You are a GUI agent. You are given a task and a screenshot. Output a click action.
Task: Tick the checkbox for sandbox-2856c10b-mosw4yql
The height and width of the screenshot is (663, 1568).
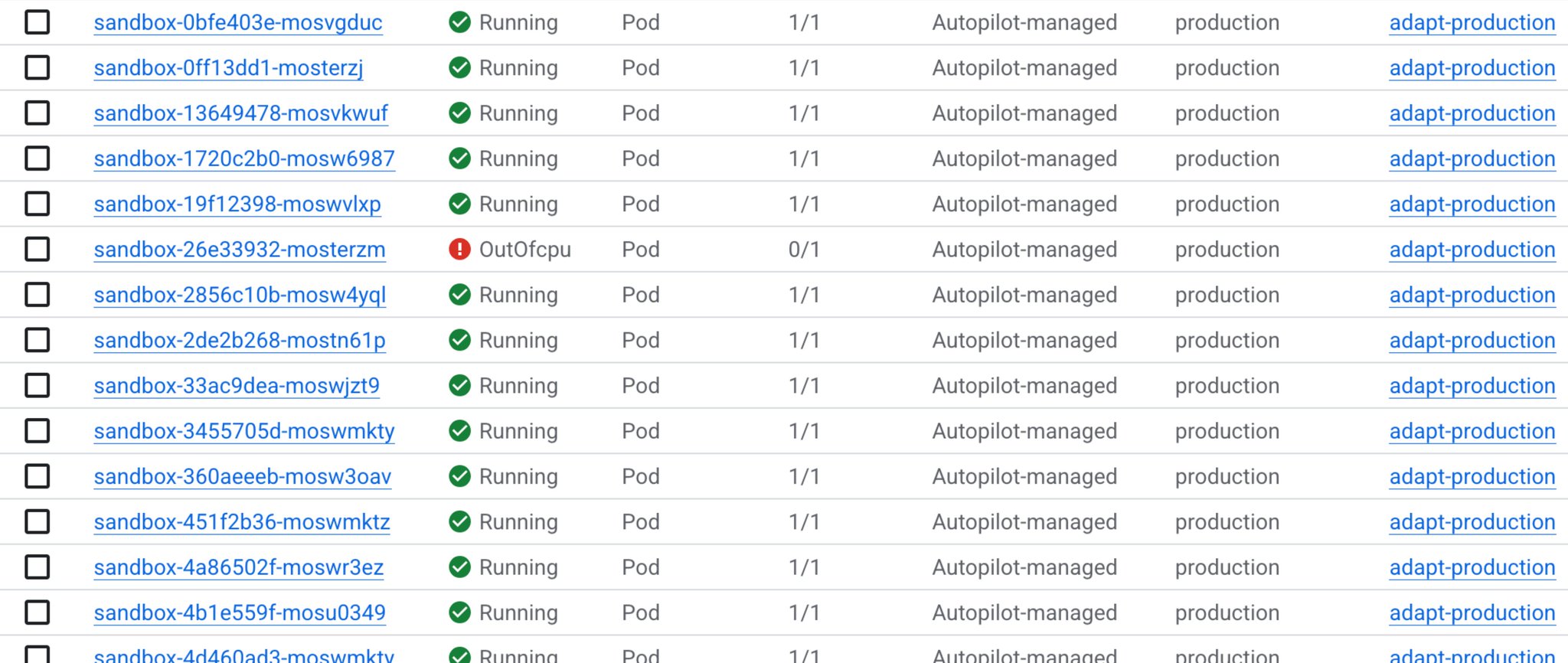(x=37, y=295)
